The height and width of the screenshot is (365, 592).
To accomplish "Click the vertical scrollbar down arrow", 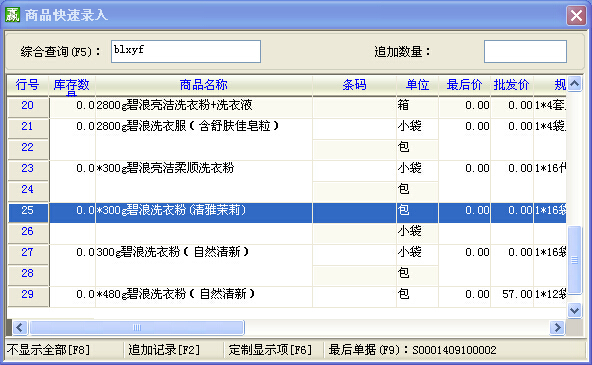I will click(575, 311).
